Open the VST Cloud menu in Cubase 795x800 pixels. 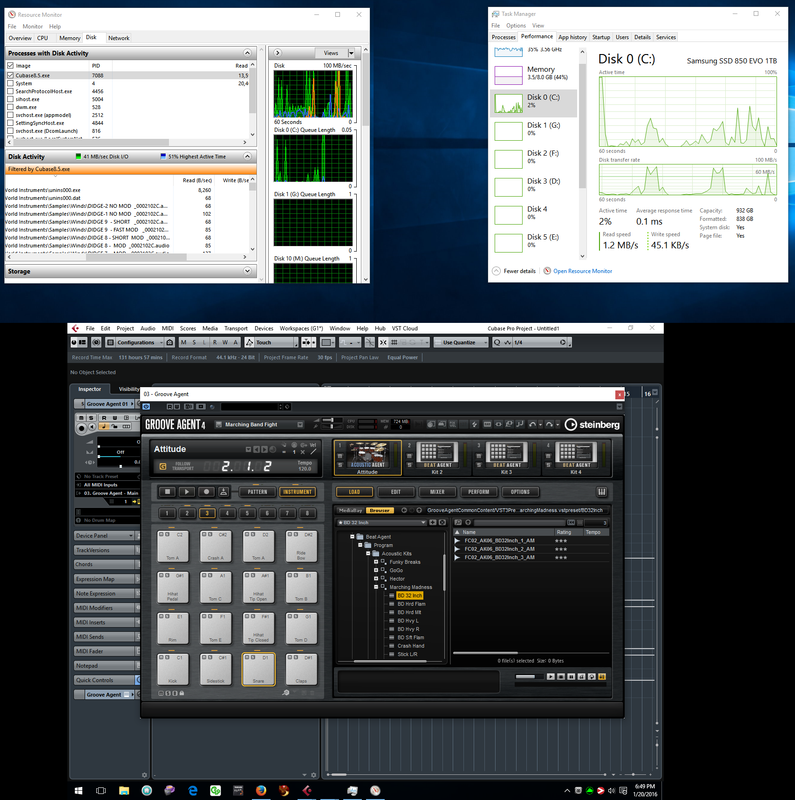tap(405, 329)
